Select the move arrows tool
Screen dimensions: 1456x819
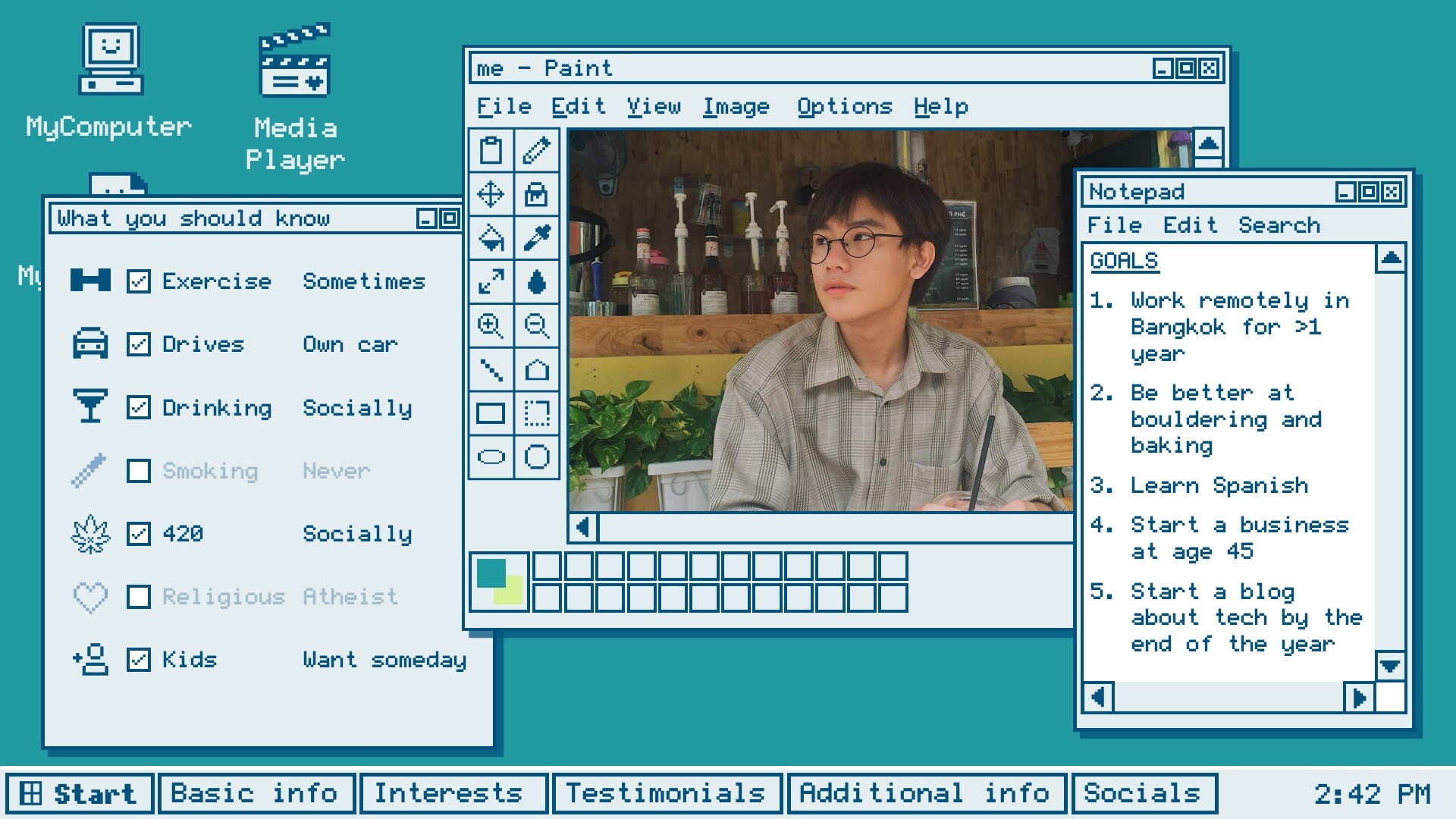point(491,194)
